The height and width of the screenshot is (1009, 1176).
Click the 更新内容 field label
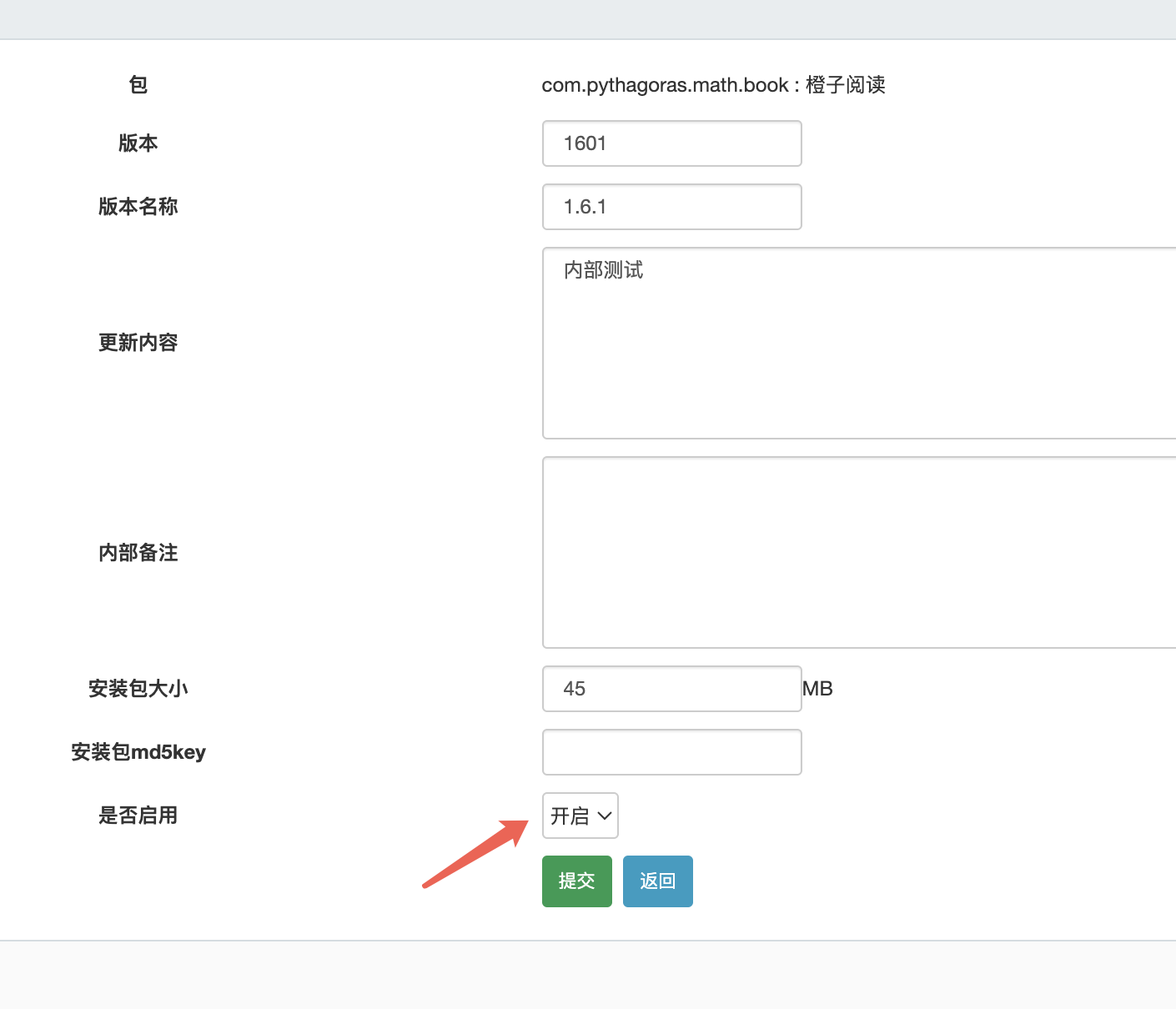[138, 343]
